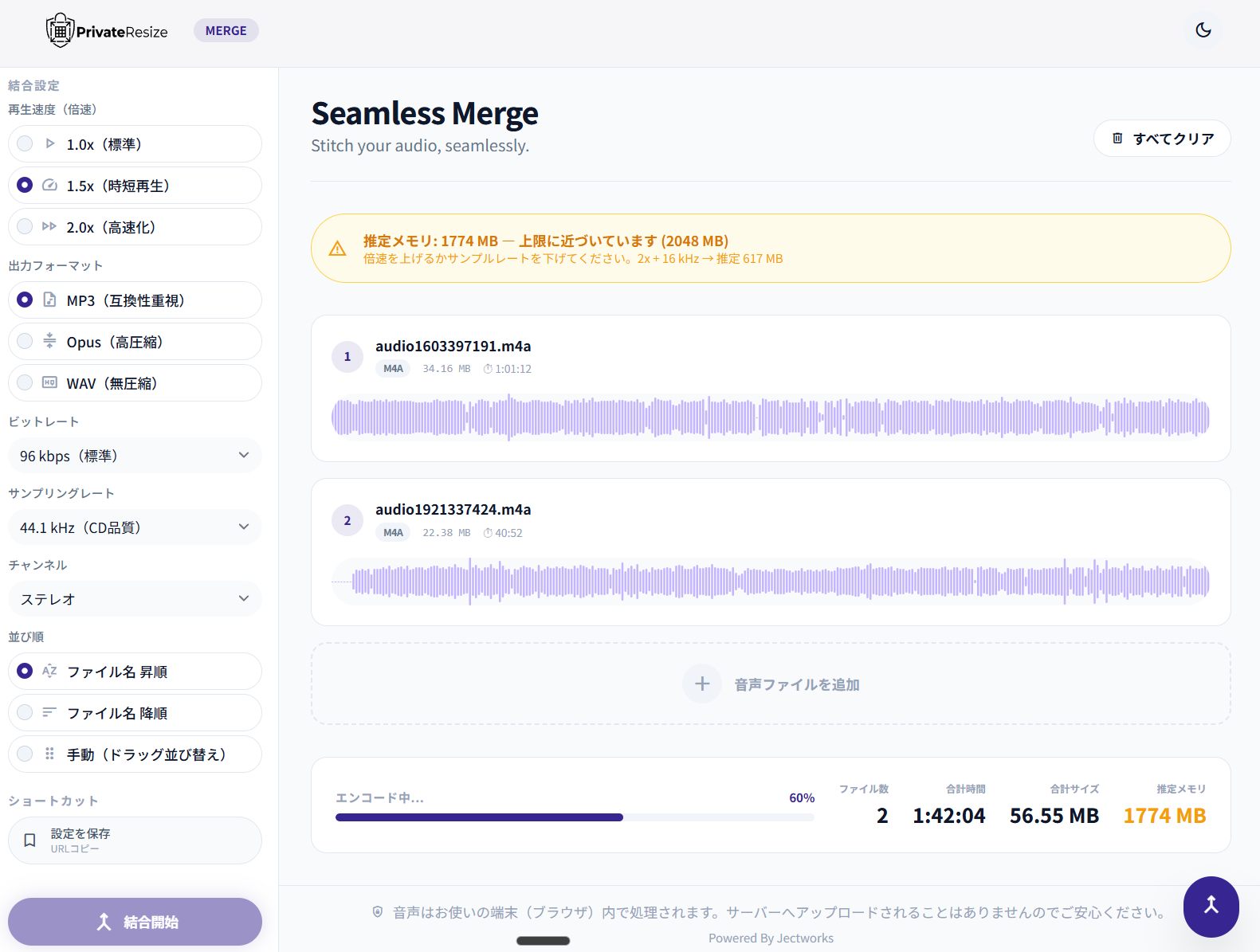Click the number 1 track badge
Screen dimensions: 1260x952
347,357
